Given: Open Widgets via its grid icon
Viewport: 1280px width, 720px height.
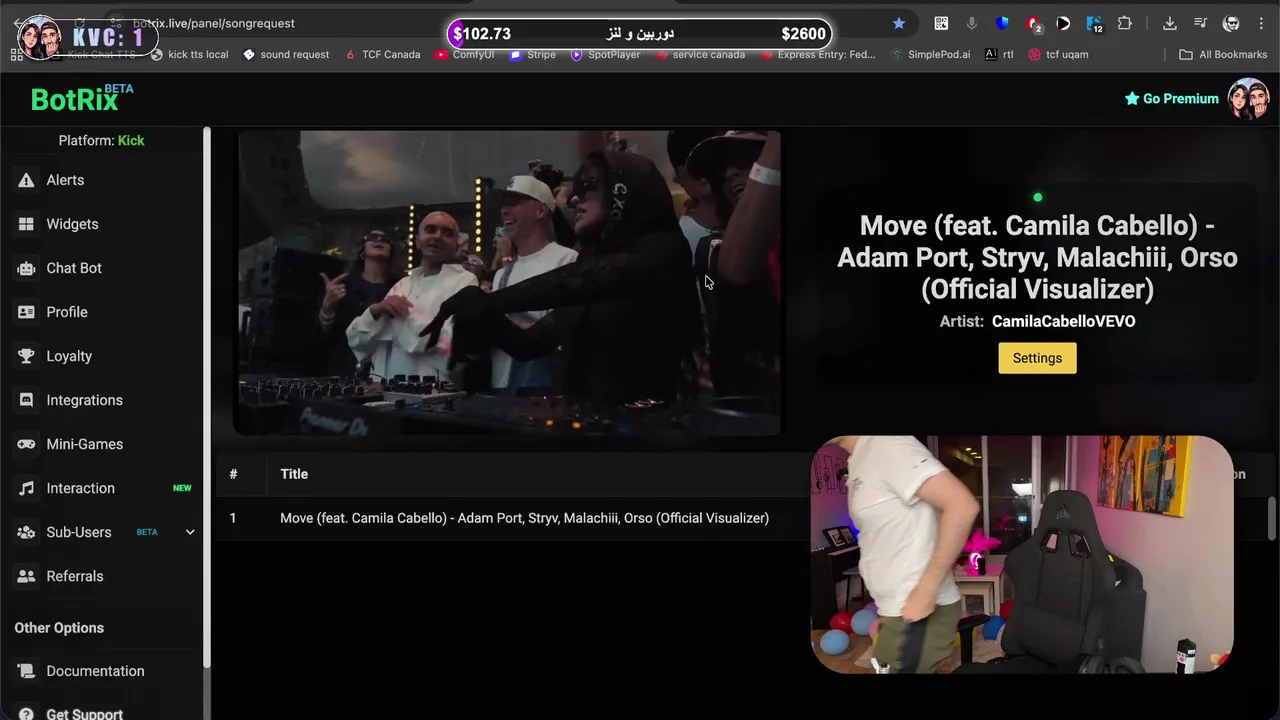Looking at the screenshot, I should (x=26, y=224).
